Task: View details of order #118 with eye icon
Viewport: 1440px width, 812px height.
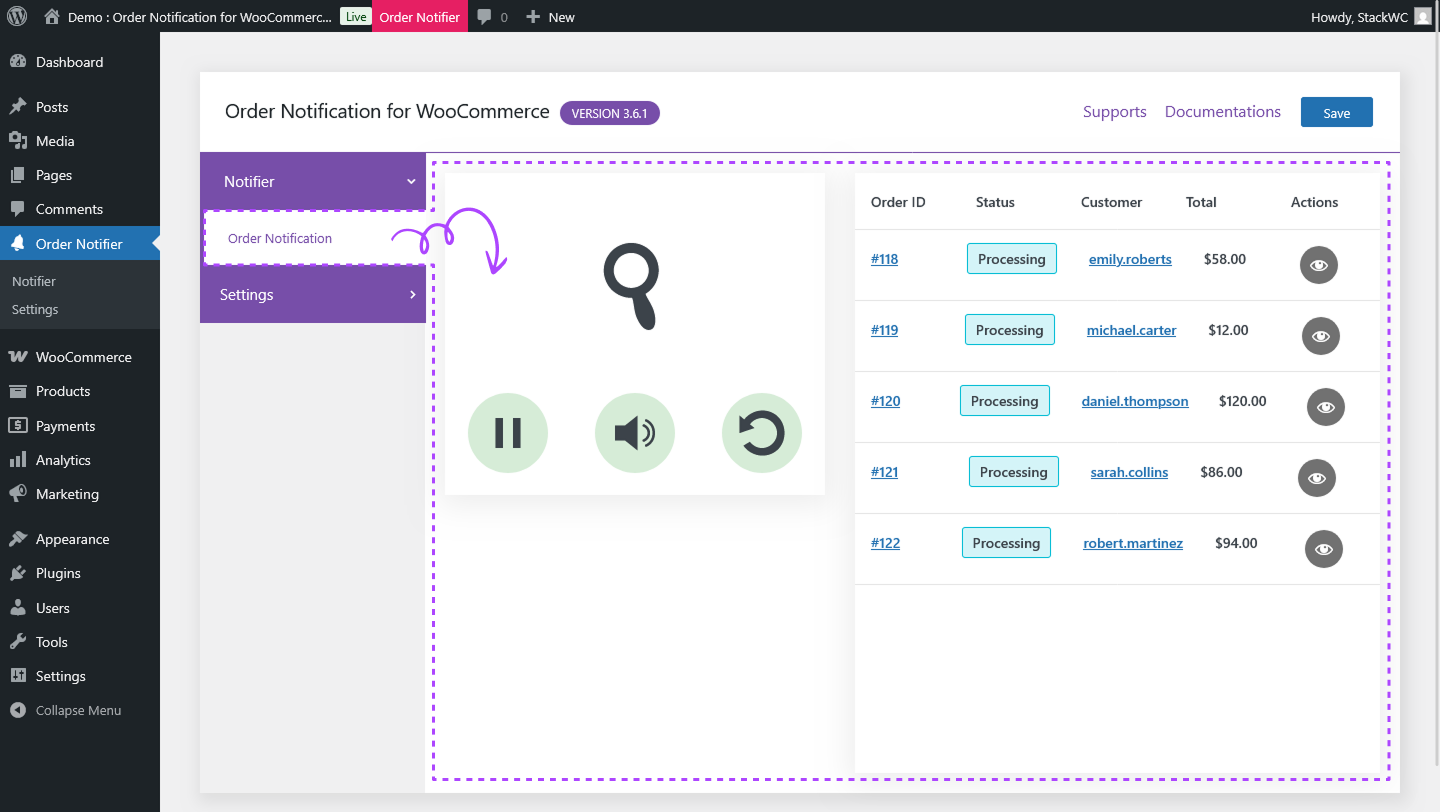Action: click(1318, 265)
